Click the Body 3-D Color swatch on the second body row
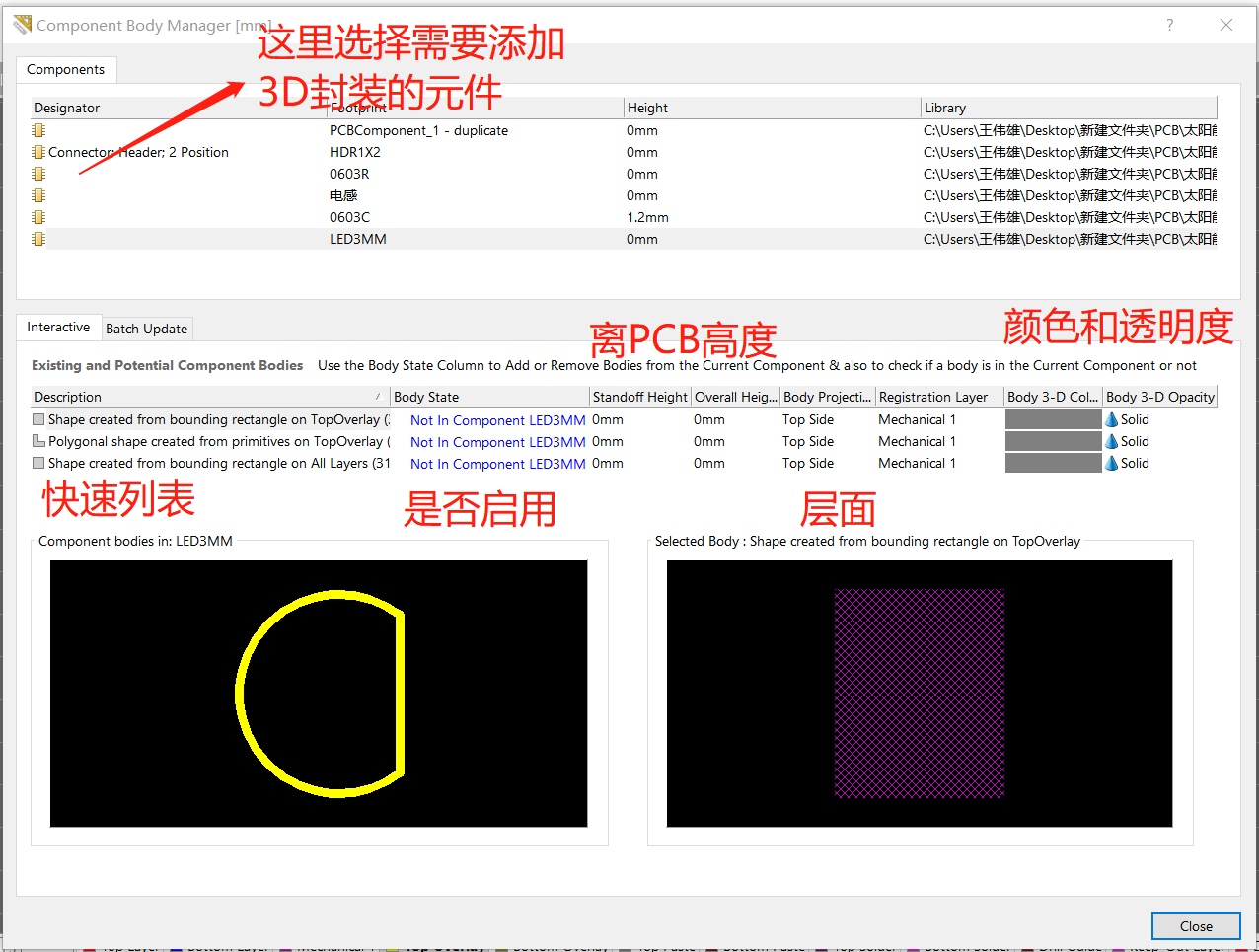This screenshot has width=1259, height=952. coord(1053,441)
